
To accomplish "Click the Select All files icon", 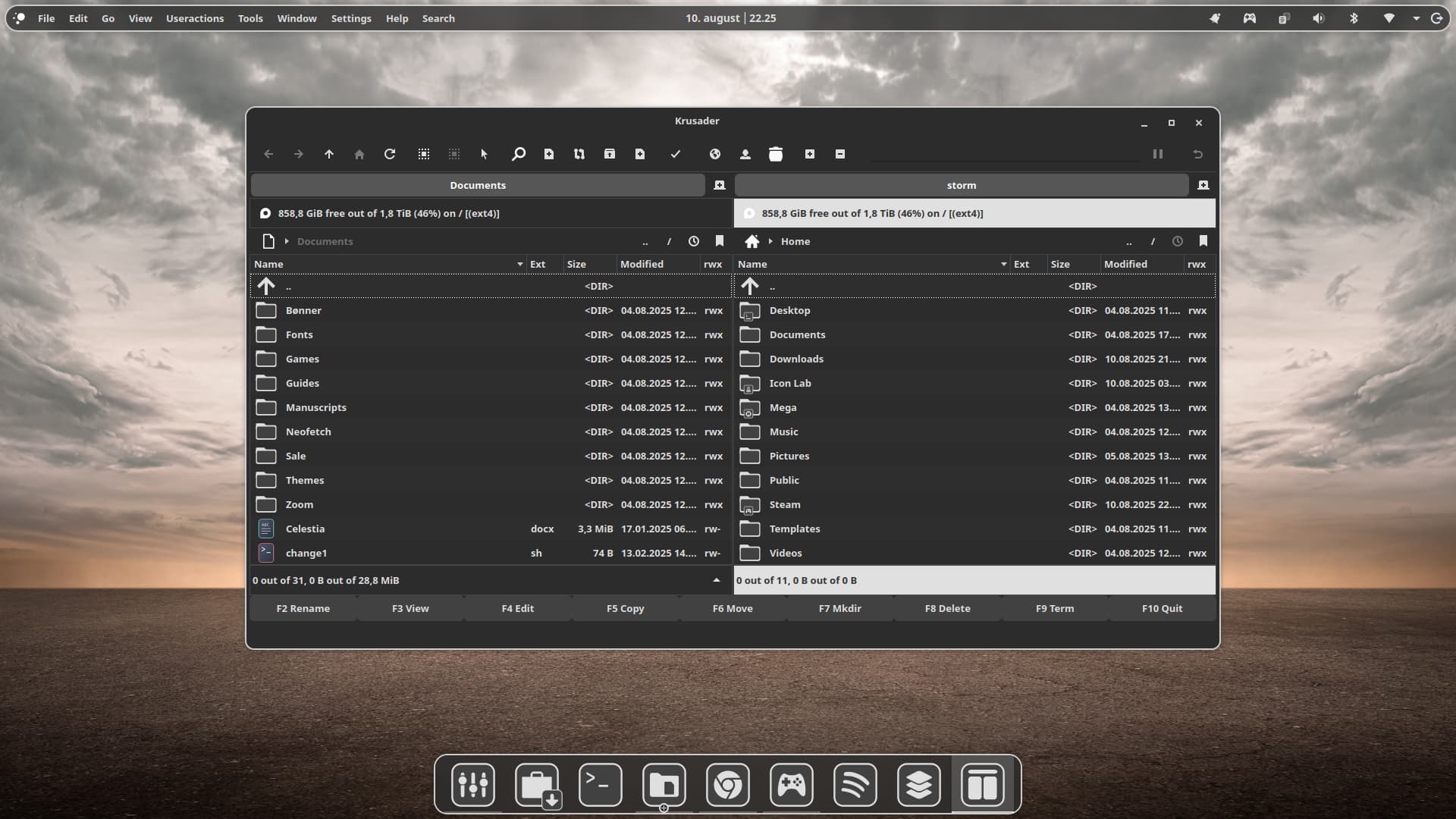I will (x=424, y=154).
